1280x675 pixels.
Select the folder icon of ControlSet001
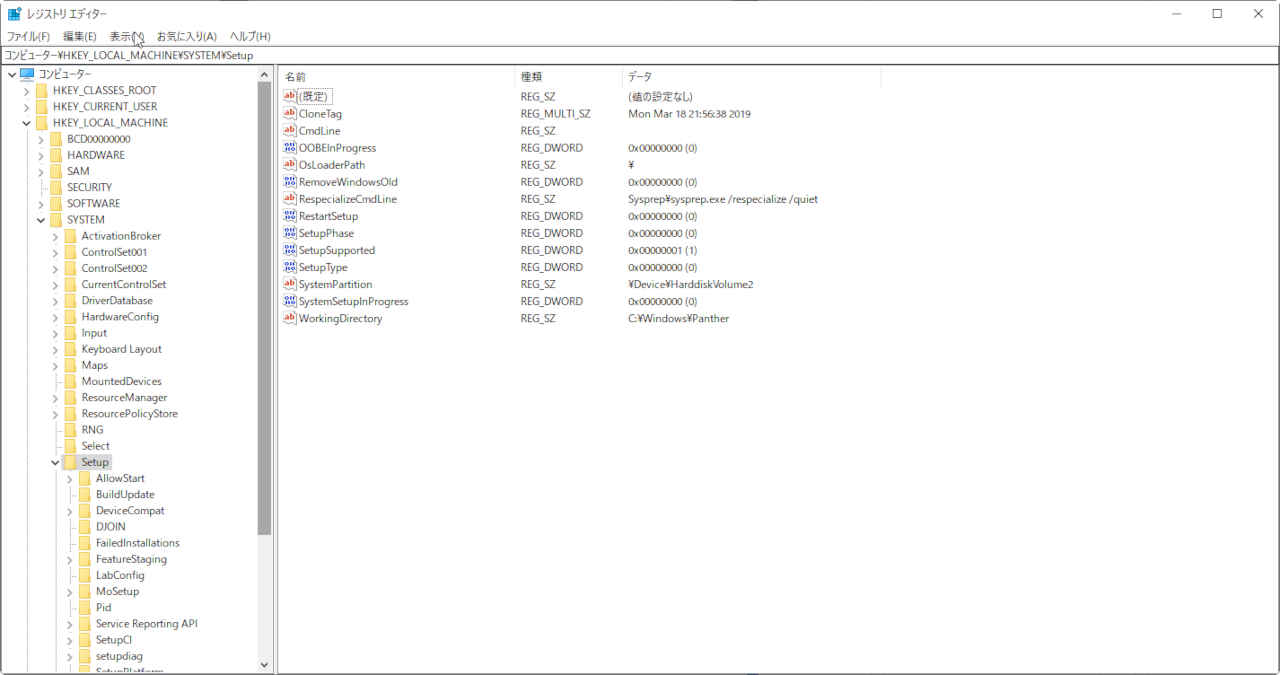coord(70,252)
